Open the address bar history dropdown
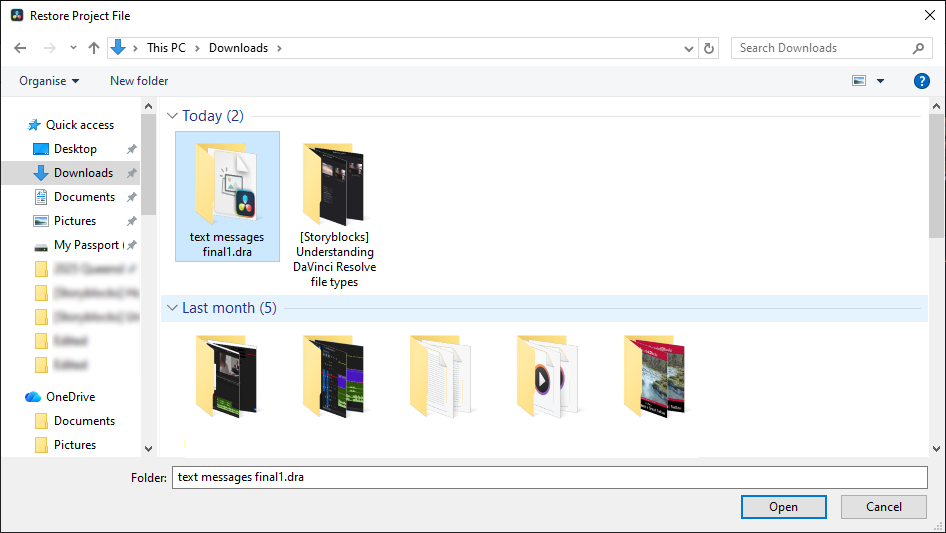946x533 pixels. tap(688, 48)
